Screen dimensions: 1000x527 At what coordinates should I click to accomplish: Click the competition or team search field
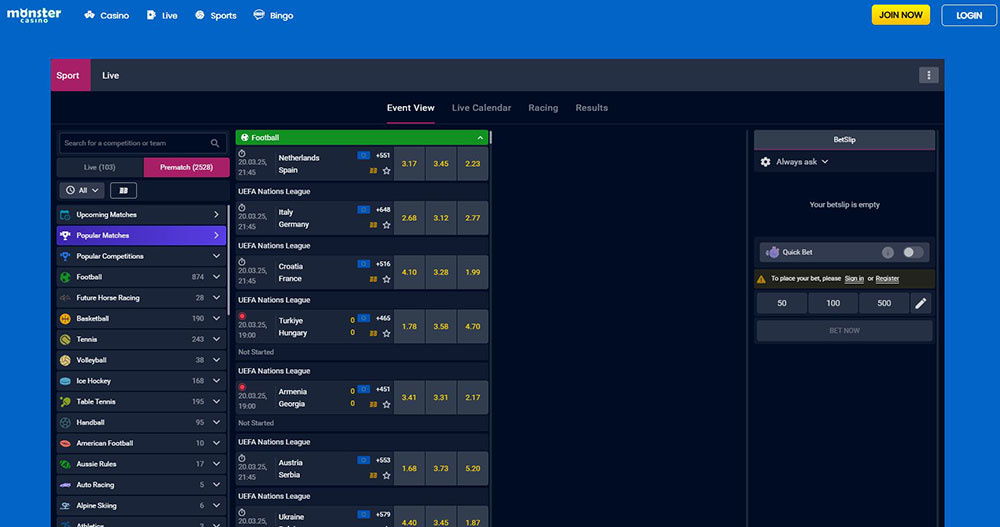point(143,144)
